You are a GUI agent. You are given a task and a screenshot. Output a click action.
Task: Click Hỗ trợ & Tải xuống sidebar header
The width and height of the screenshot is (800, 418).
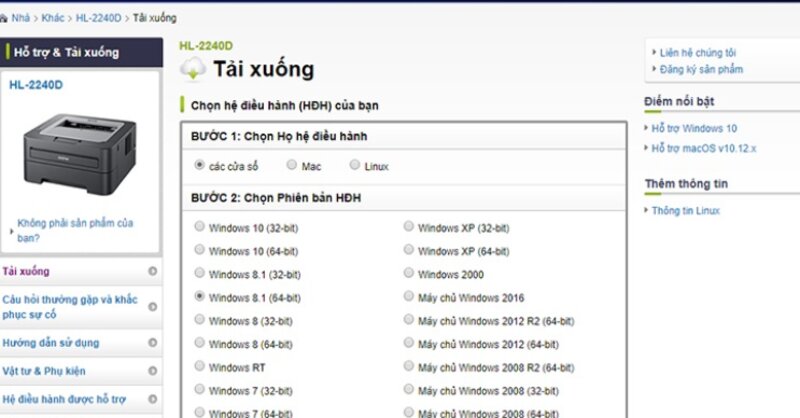click(82, 52)
